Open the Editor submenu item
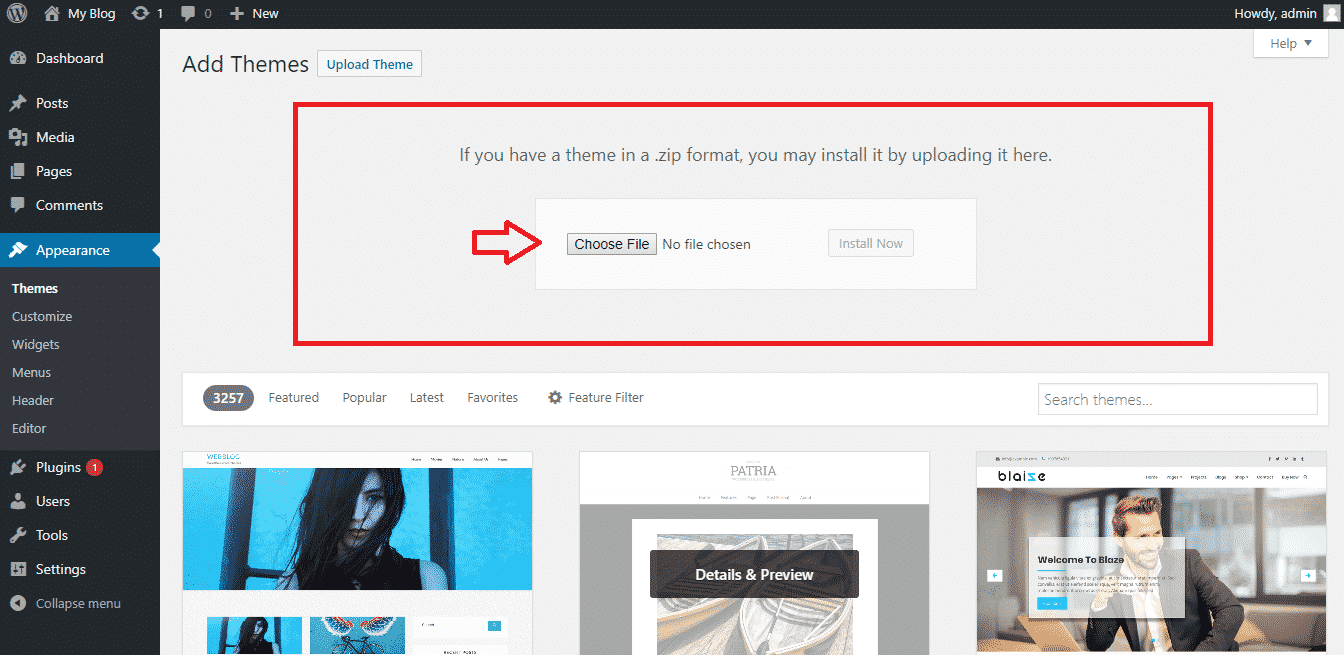The width and height of the screenshot is (1344, 655). pos(29,428)
